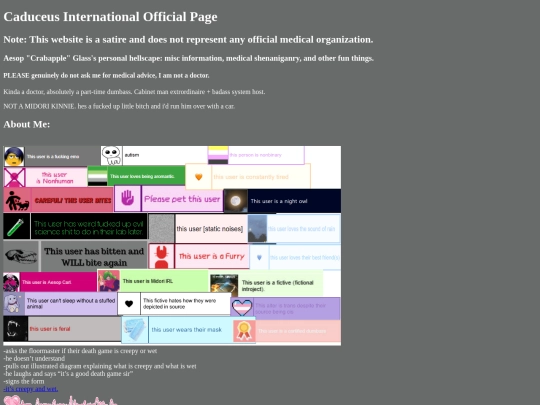
Task: Click 'This user has bitten' label
Action: pos(94,257)
